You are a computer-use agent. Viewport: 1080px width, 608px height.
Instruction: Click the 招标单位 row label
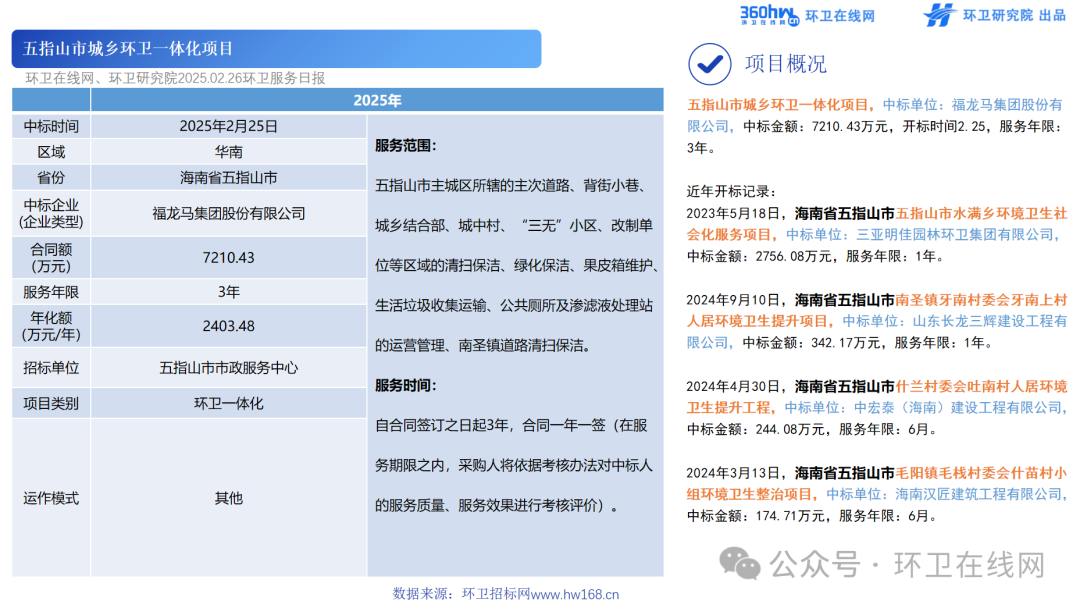51,368
